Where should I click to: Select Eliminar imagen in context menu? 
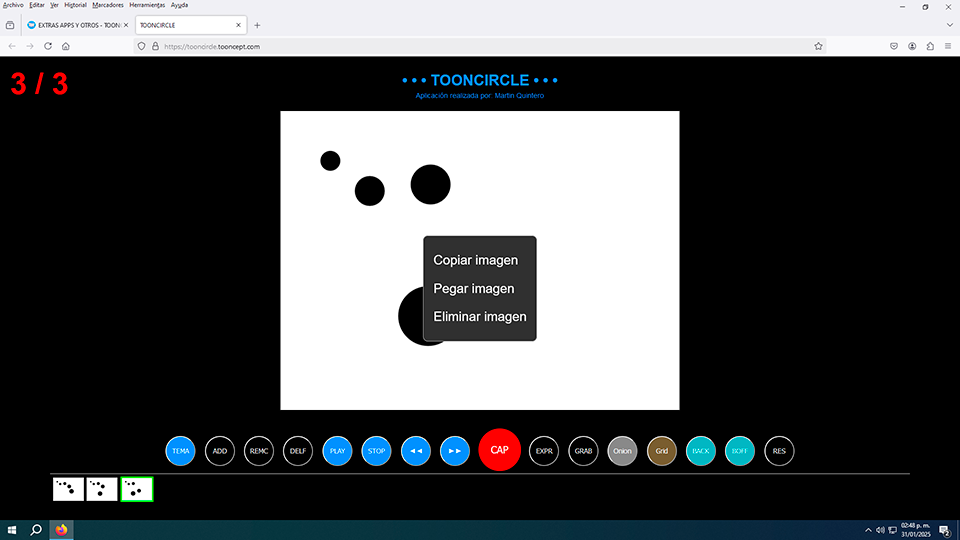coord(479,316)
